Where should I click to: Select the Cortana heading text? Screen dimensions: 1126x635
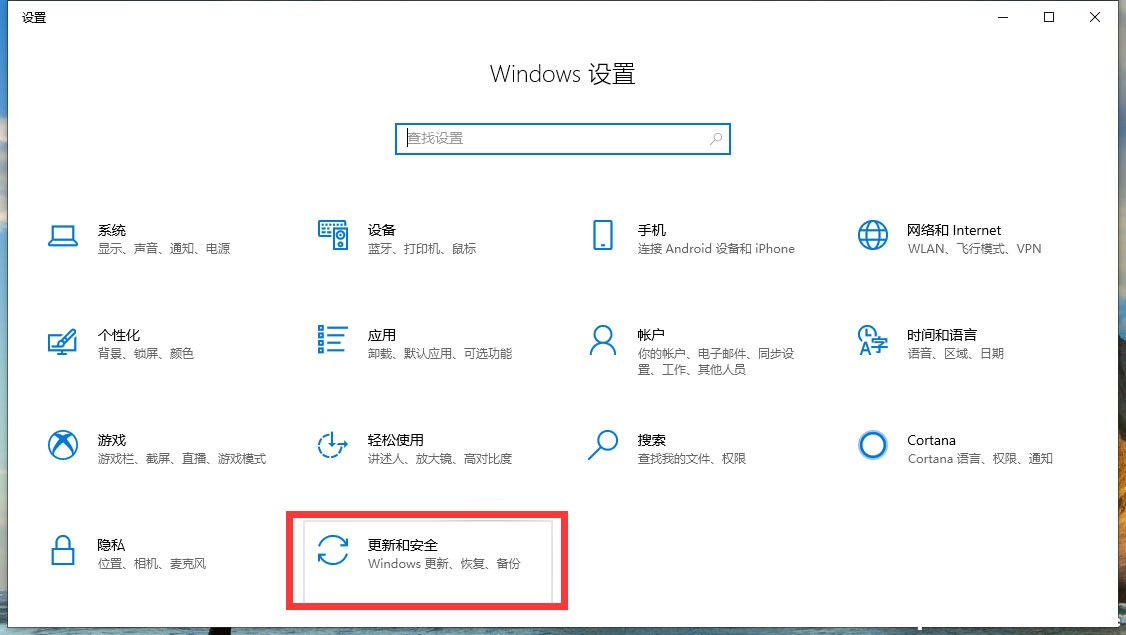click(x=931, y=440)
